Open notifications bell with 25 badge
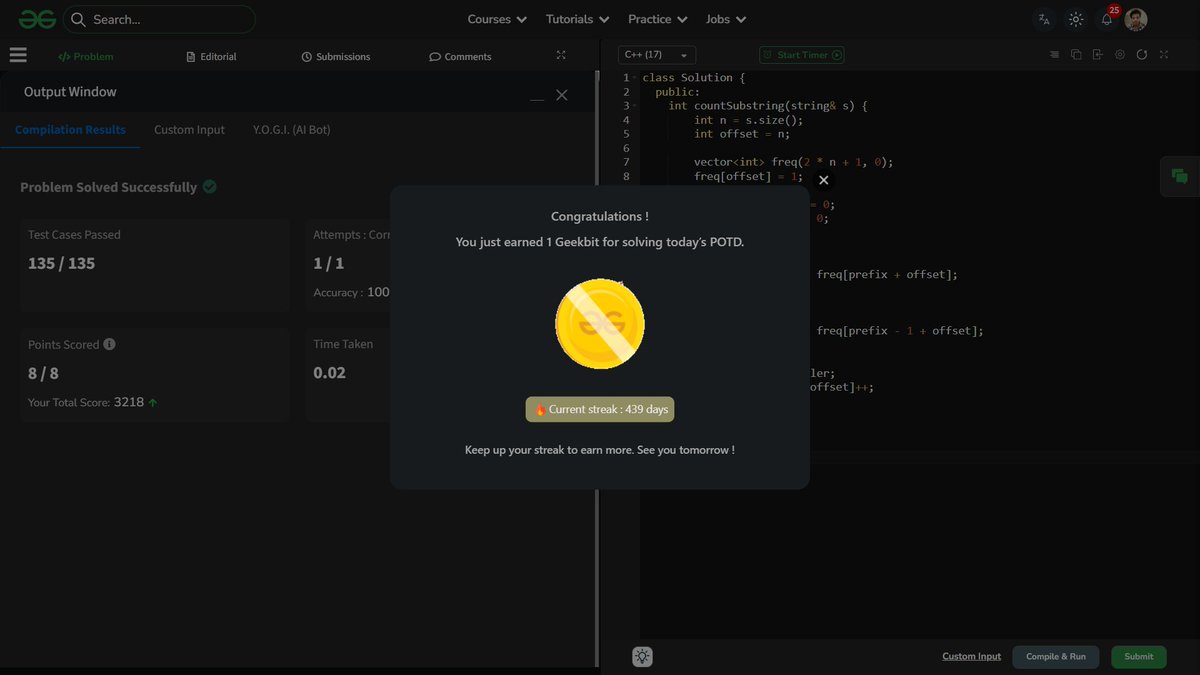Screen dimensions: 1200x675 point(1108,17)
